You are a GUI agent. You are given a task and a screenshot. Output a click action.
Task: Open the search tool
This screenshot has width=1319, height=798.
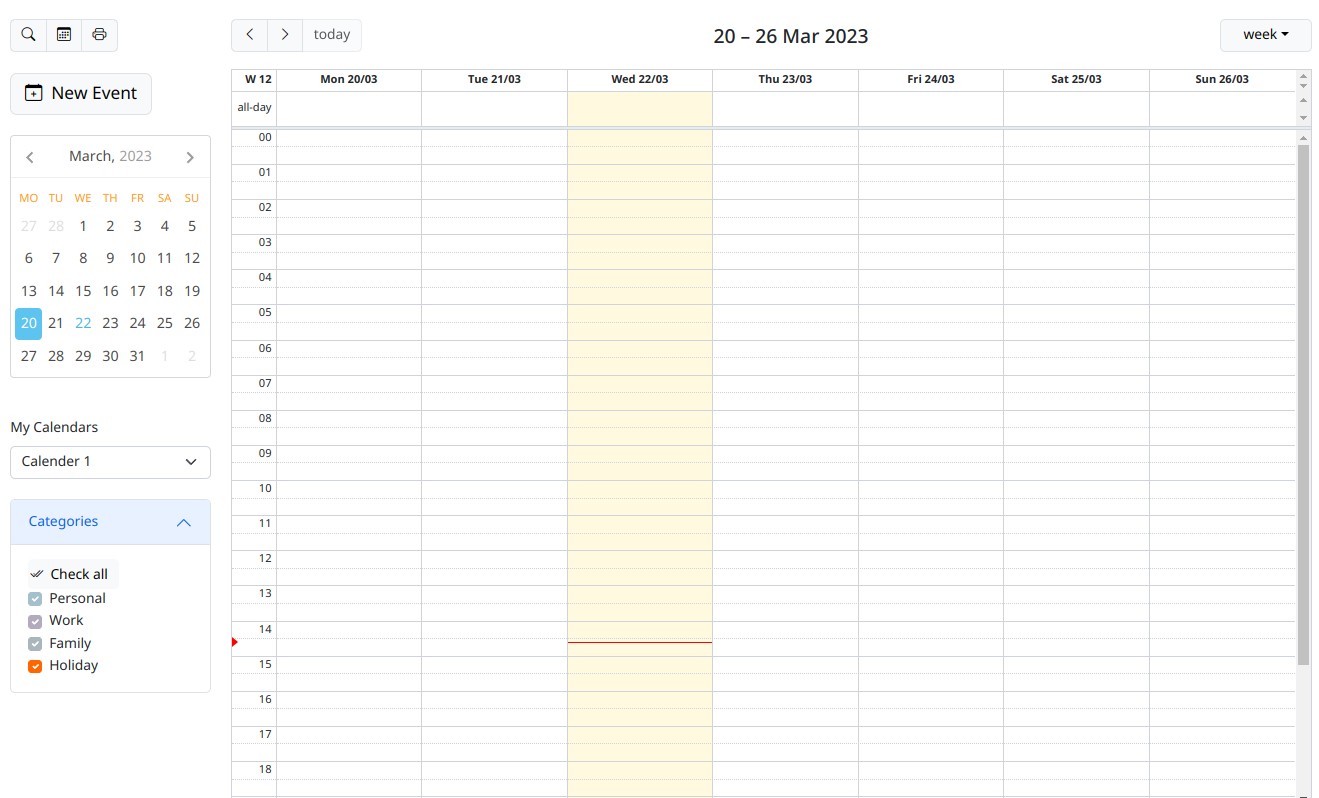27,34
